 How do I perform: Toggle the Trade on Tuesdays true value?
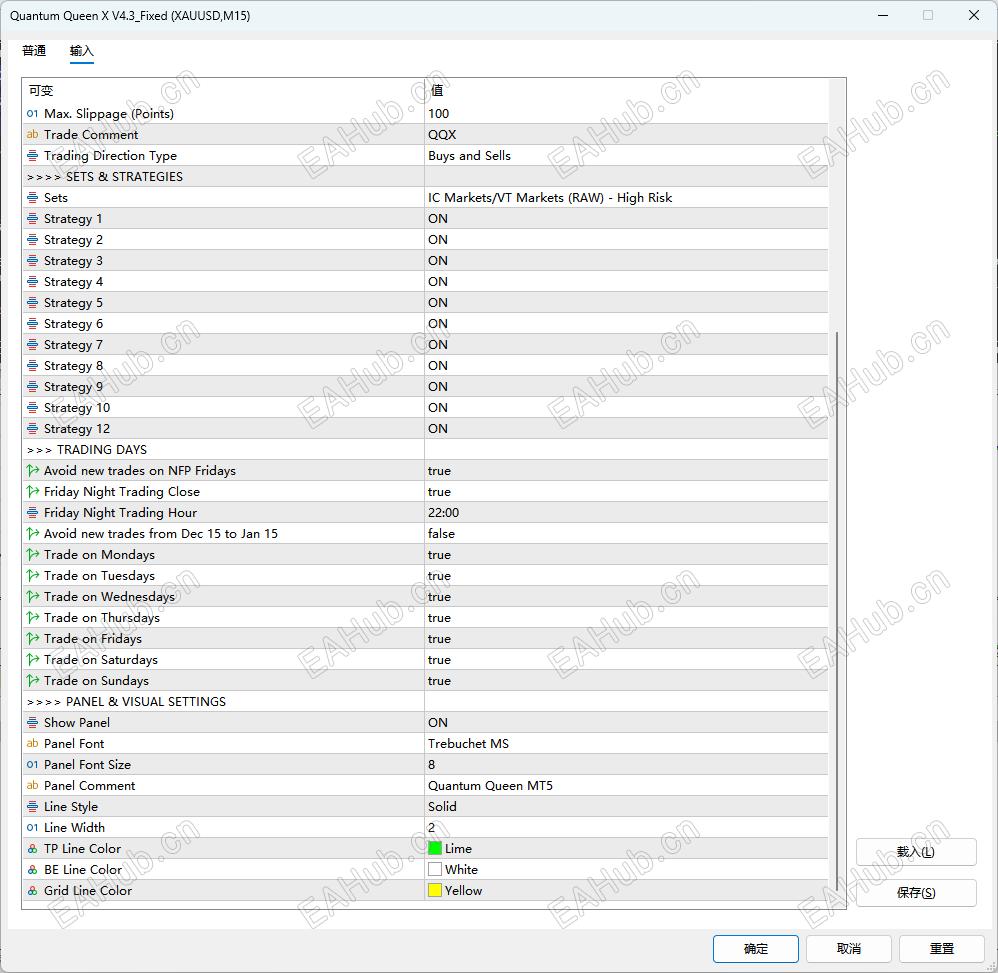626,576
